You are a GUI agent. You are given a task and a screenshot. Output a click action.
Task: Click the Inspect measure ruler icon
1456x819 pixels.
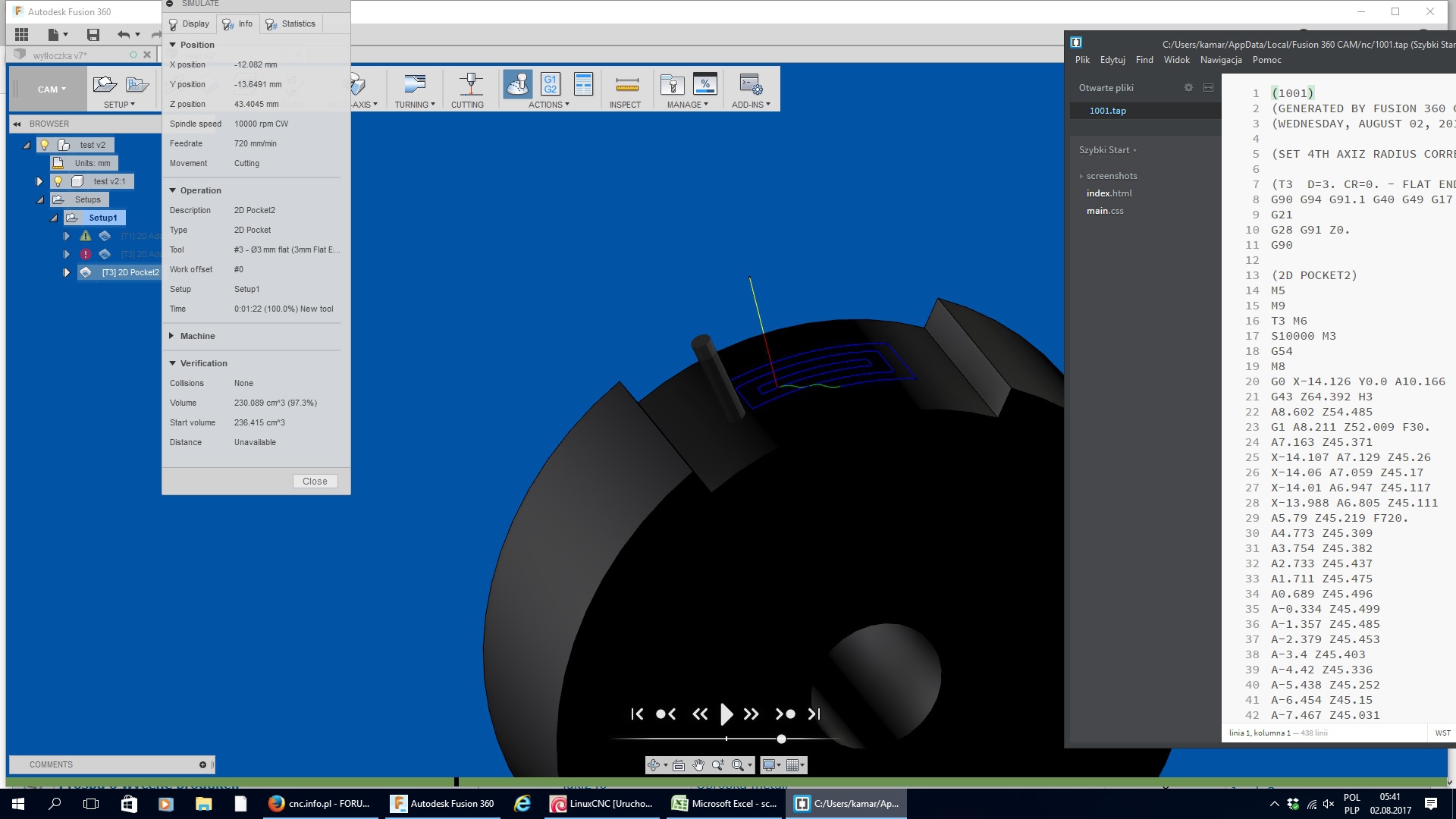(x=627, y=84)
